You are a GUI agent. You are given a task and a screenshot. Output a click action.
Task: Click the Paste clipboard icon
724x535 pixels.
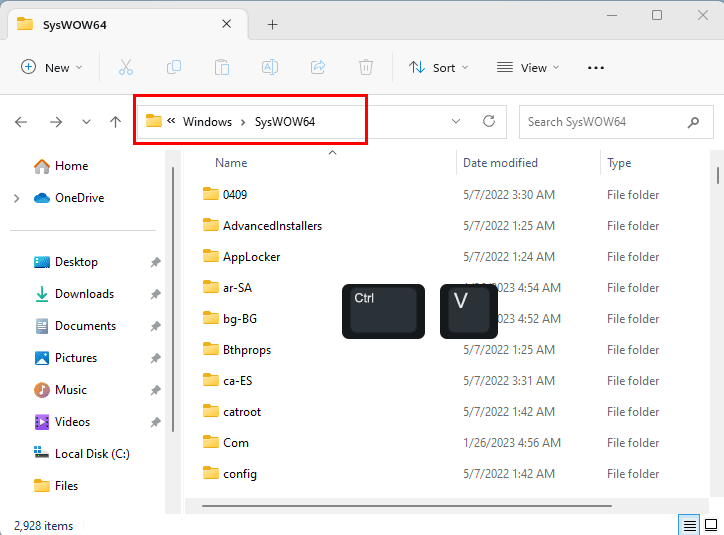click(222, 67)
